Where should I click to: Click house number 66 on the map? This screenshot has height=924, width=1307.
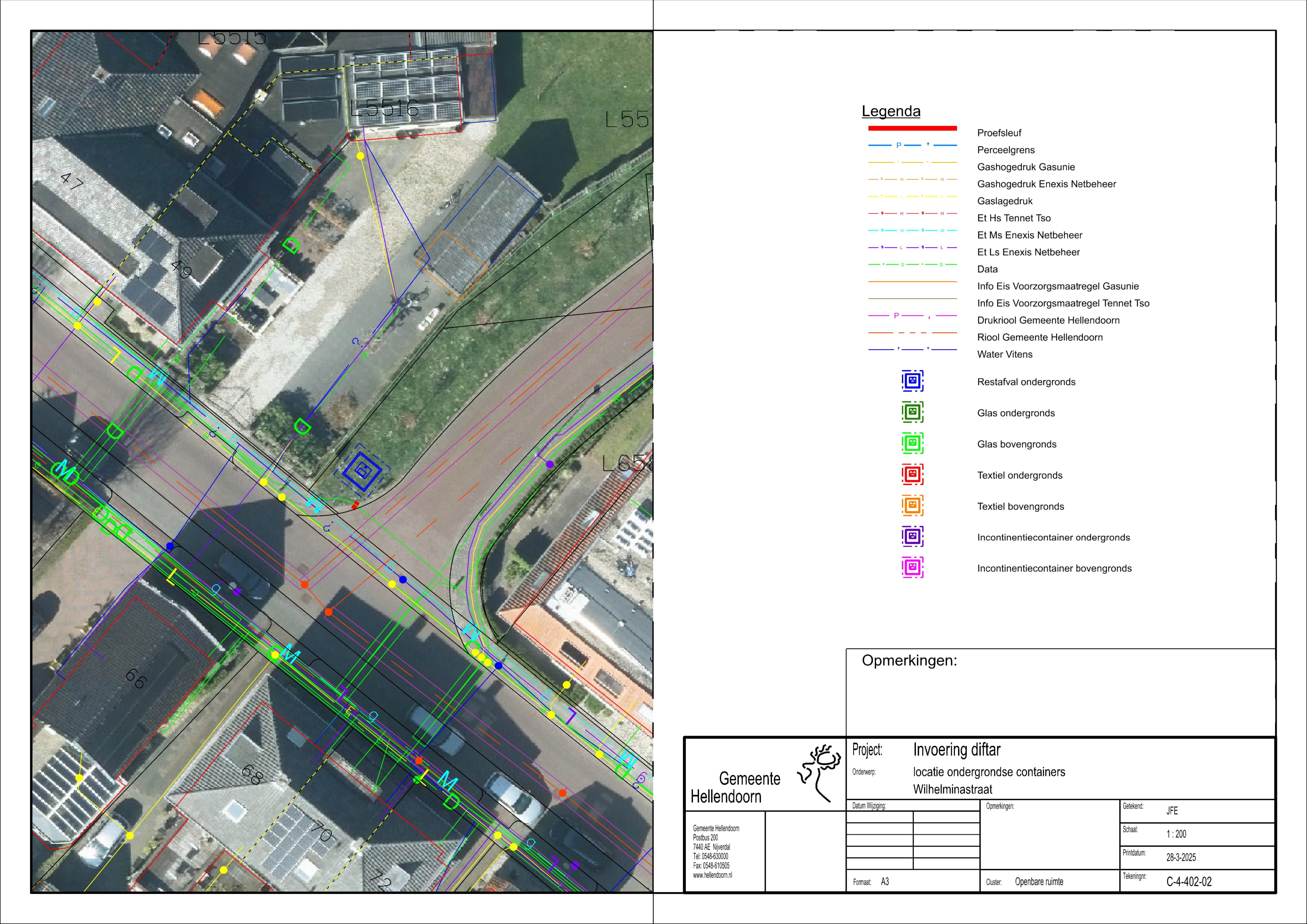coord(136,678)
